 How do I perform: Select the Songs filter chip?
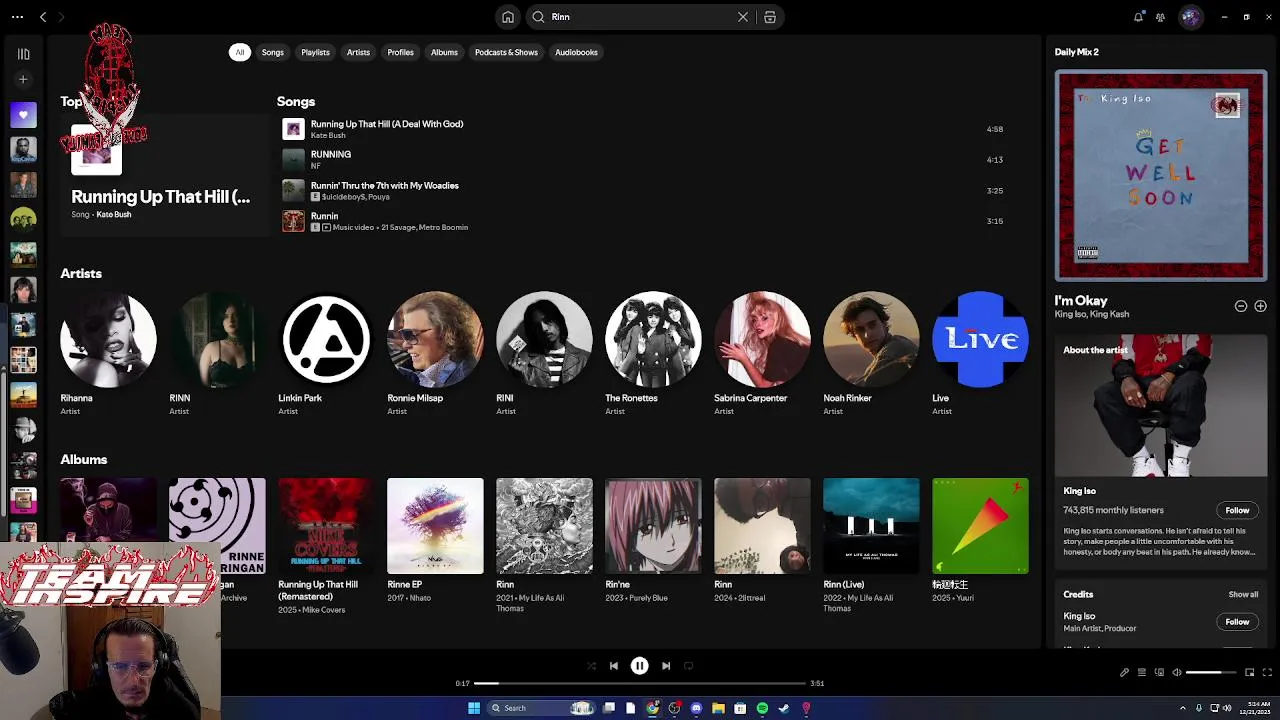pos(273,52)
